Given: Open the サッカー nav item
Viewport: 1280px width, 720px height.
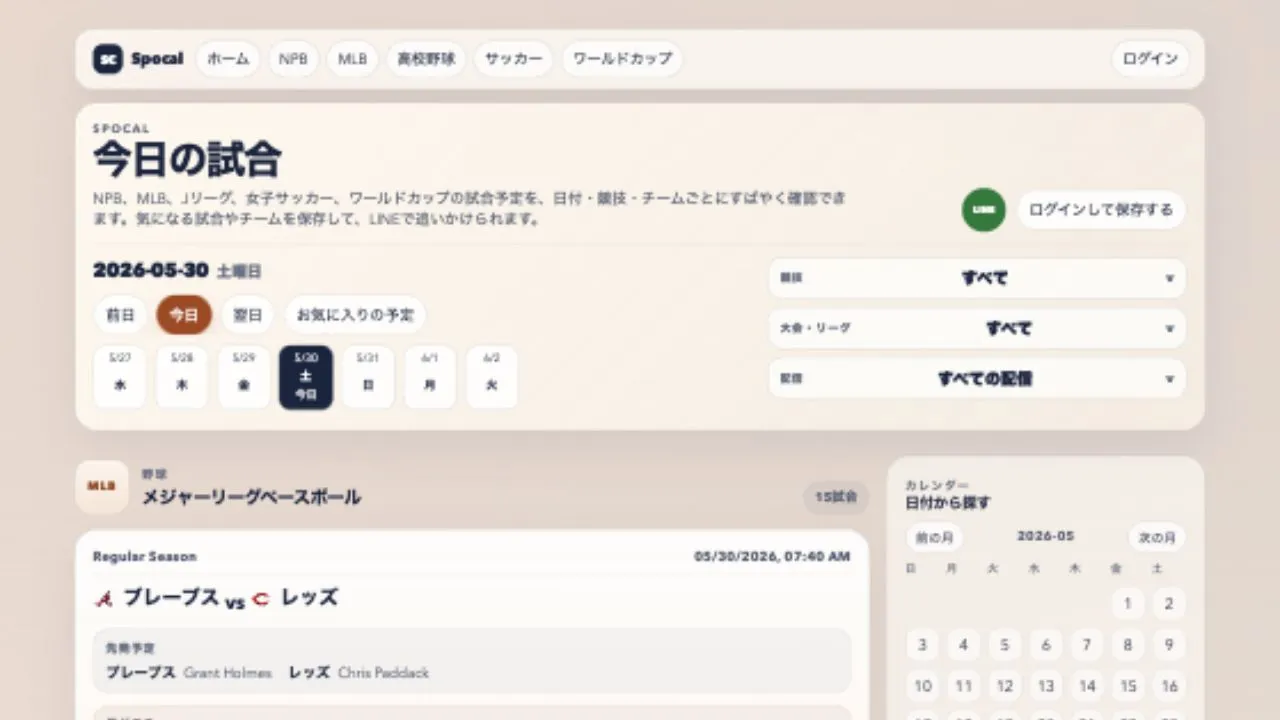Looking at the screenshot, I should [514, 59].
